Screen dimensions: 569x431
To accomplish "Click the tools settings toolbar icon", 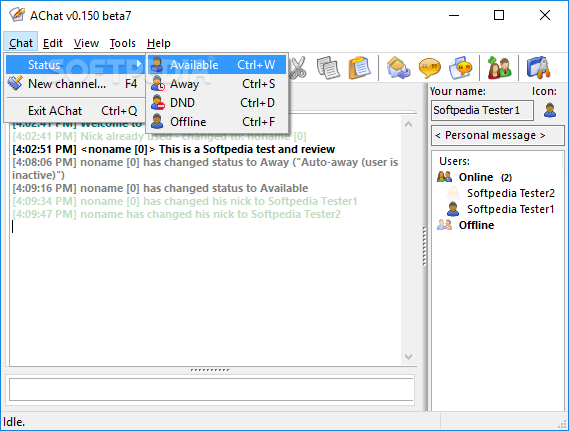I will pyautogui.click(x=539, y=68).
